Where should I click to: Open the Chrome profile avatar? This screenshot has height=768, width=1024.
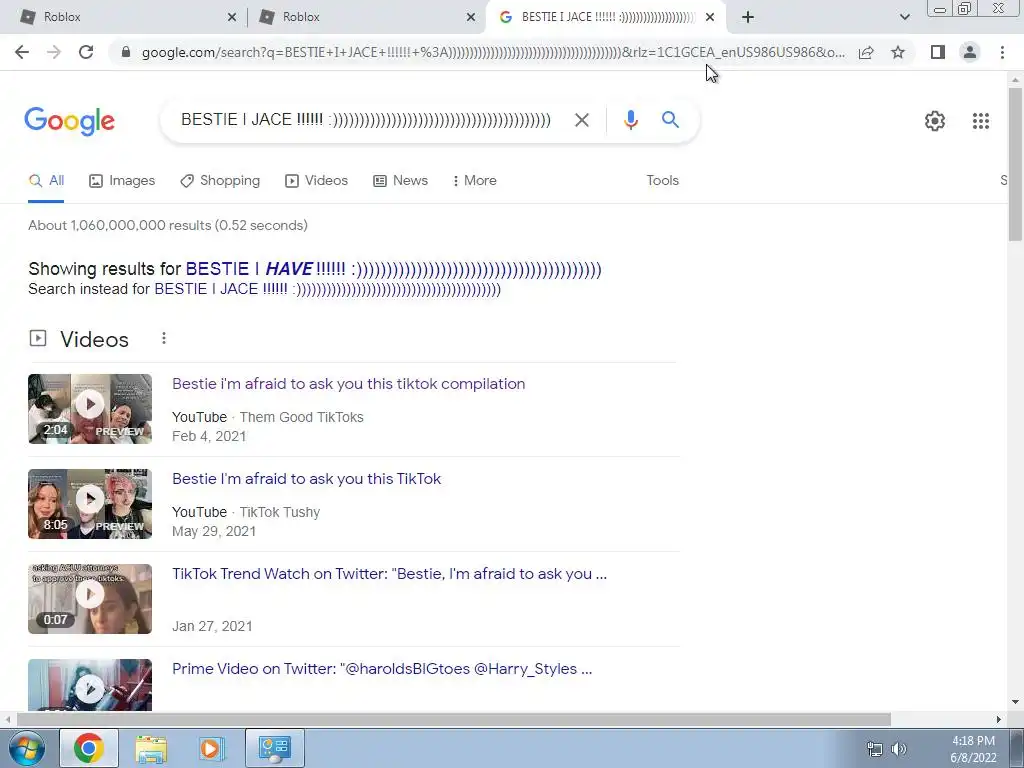coord(970,52)
